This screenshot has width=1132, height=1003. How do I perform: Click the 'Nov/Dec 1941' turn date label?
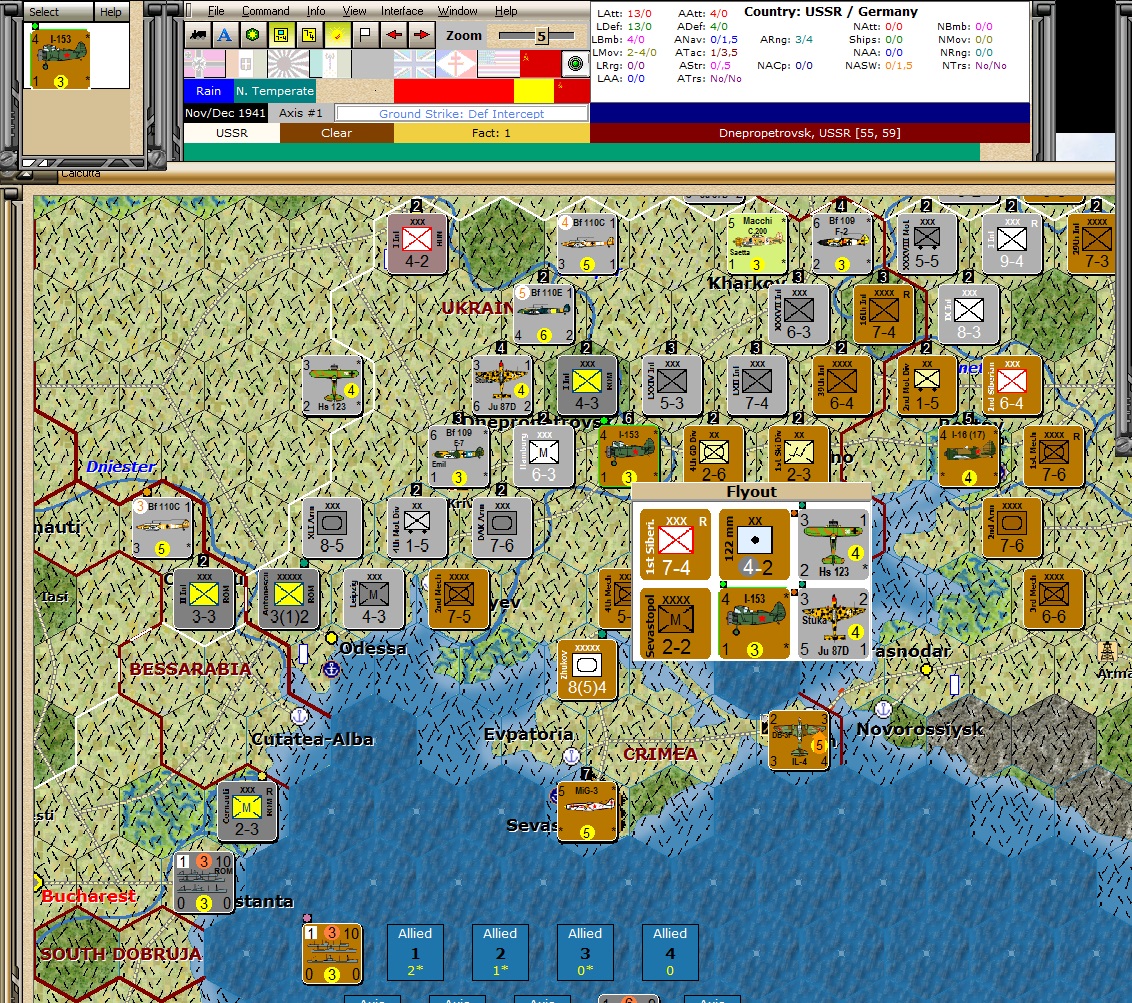(x=225, y=113)
